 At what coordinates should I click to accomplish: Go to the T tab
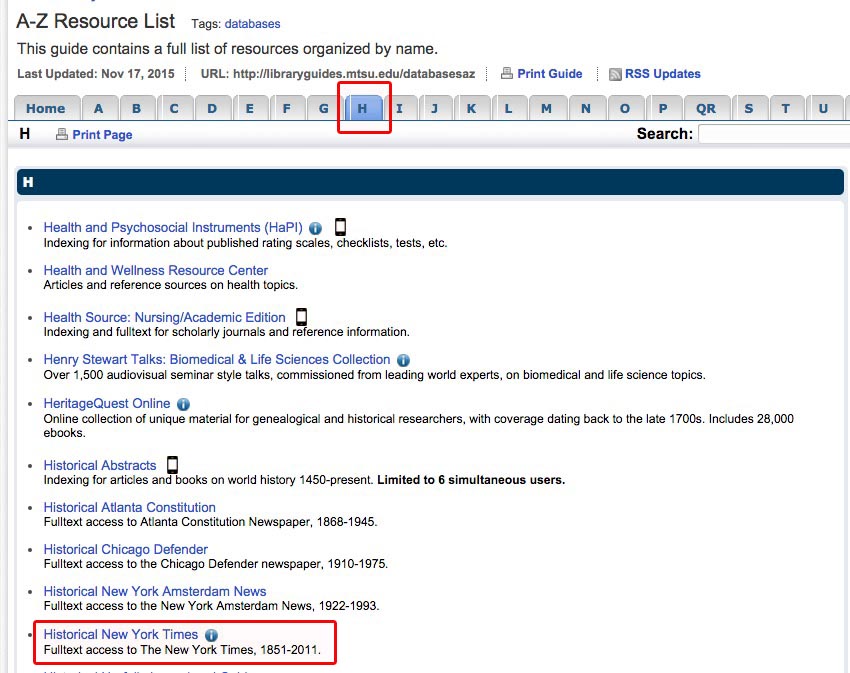(786, 108)
